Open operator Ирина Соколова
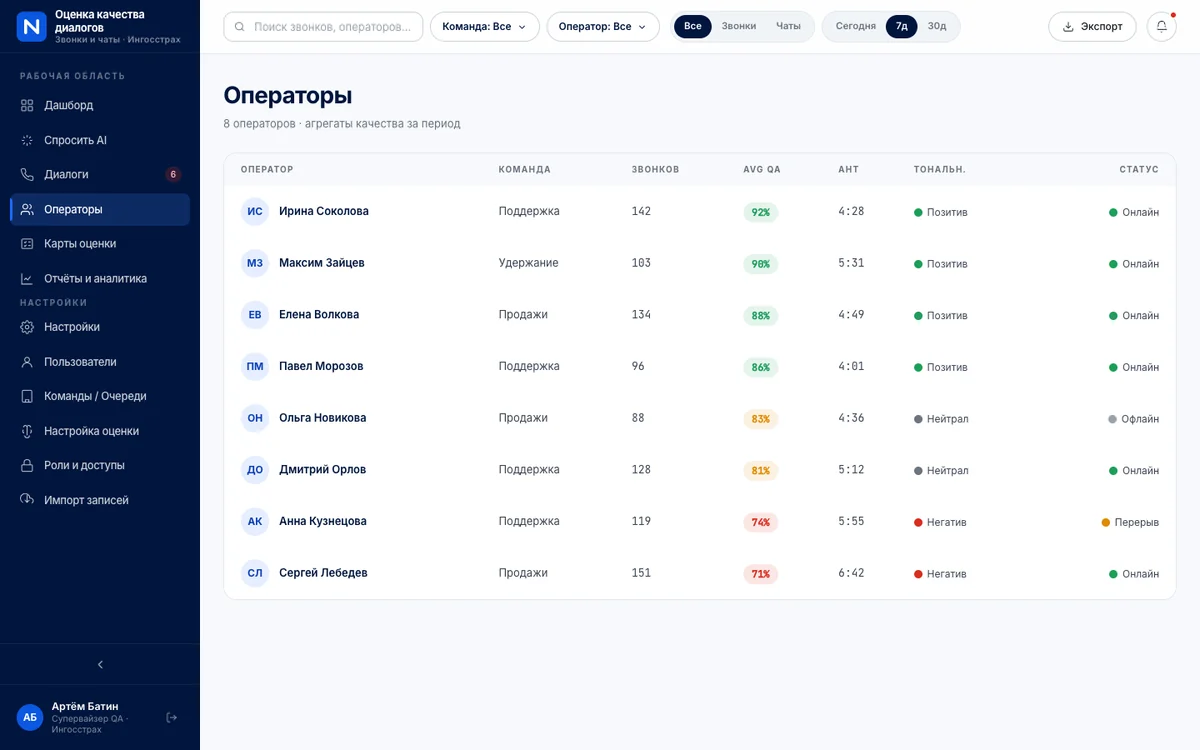1200x750 pixels. pos(324,211)
